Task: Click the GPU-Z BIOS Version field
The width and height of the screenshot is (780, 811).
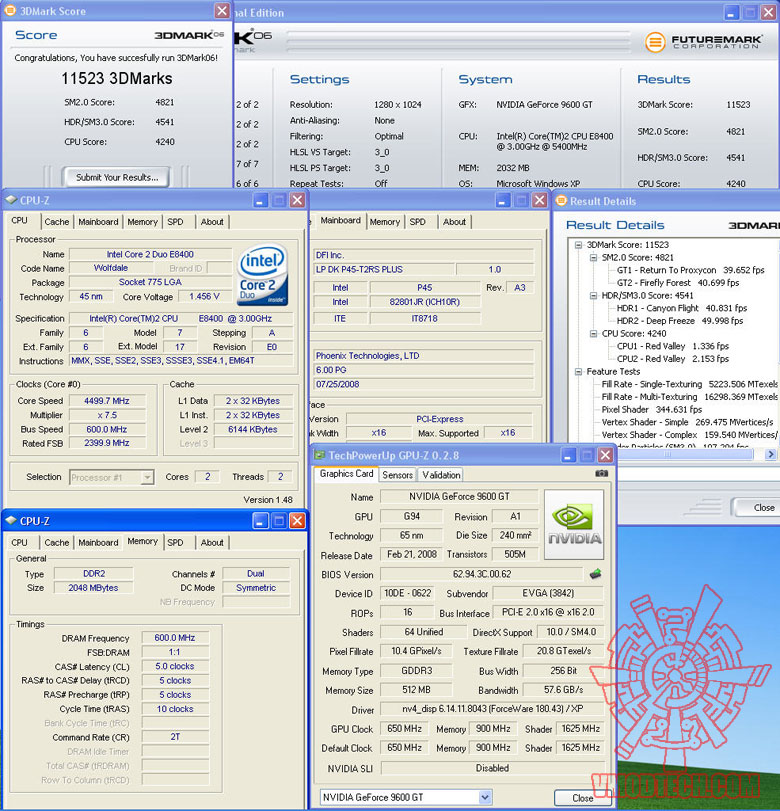Action: click(482, 574)
